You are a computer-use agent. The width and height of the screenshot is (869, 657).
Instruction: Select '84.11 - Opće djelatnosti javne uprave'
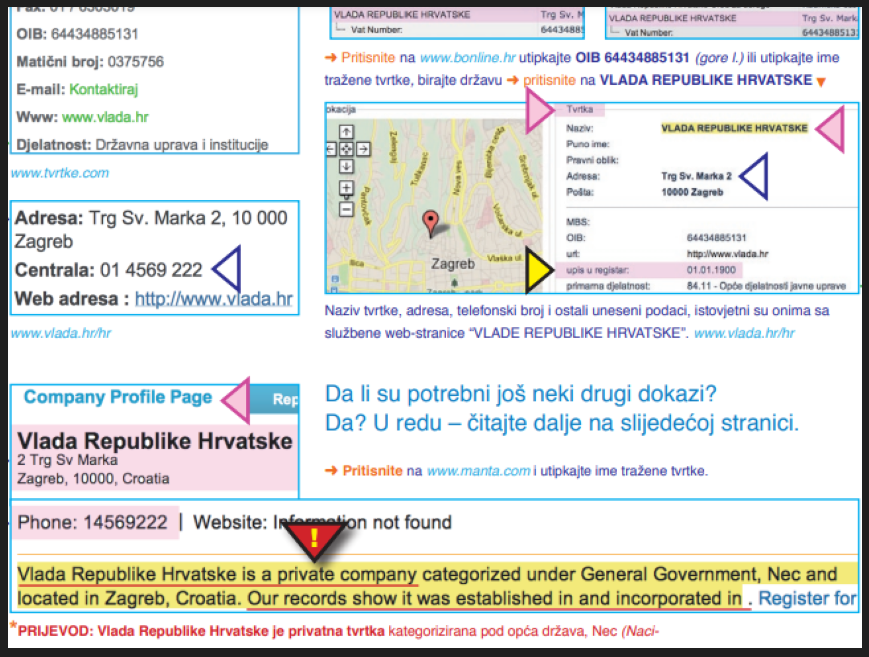(x=766, y=286)
